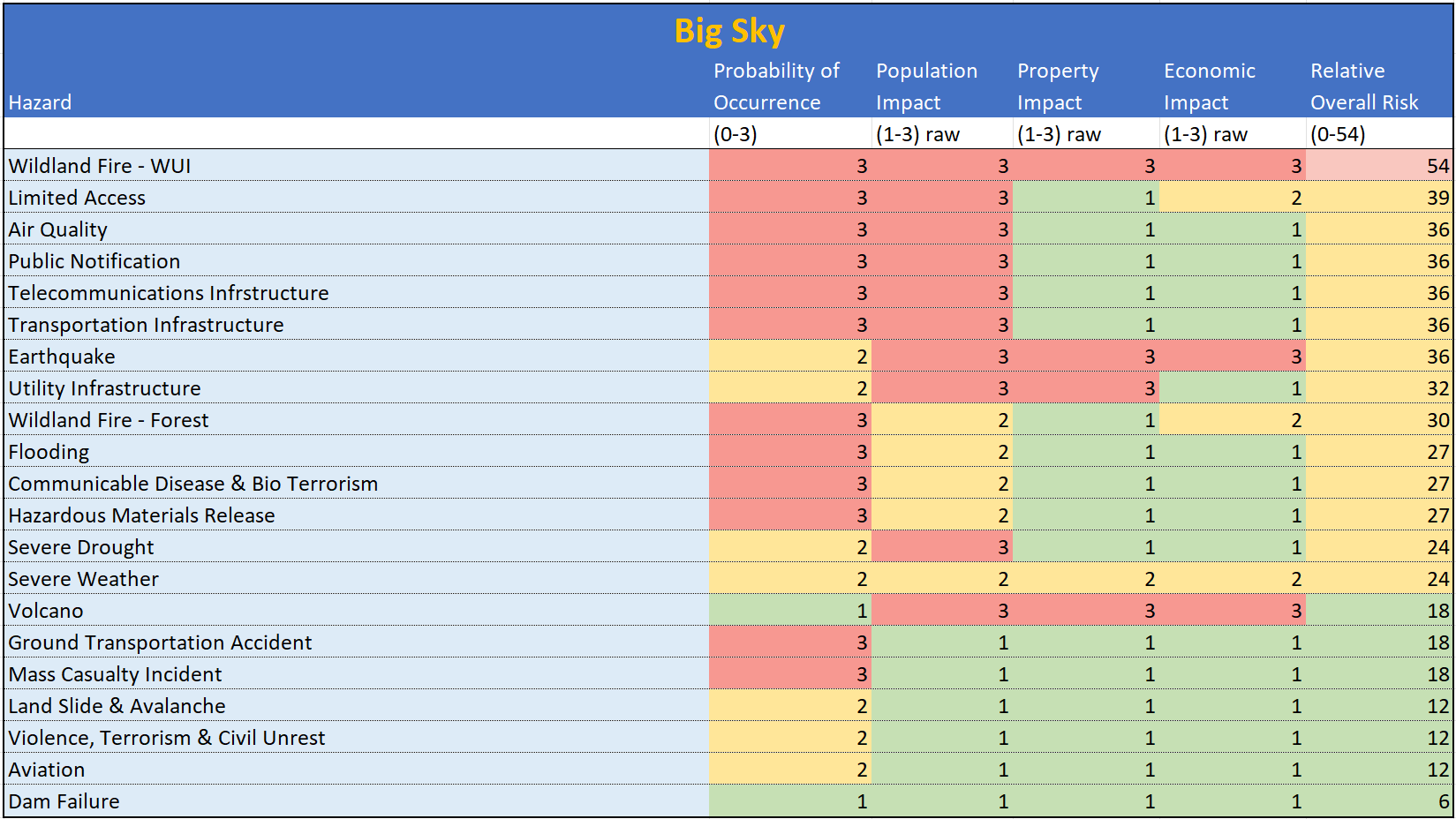Viewport: 1456px width, 819px height.
Task: Select the Violence, Terrorism & Civil Unrest cell
Action: click(x=167, y=738)
